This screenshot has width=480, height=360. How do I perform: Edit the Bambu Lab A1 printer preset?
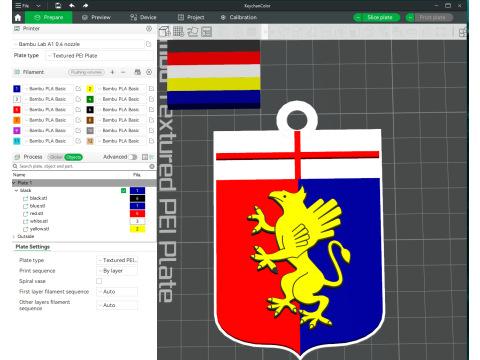(149, 44)
